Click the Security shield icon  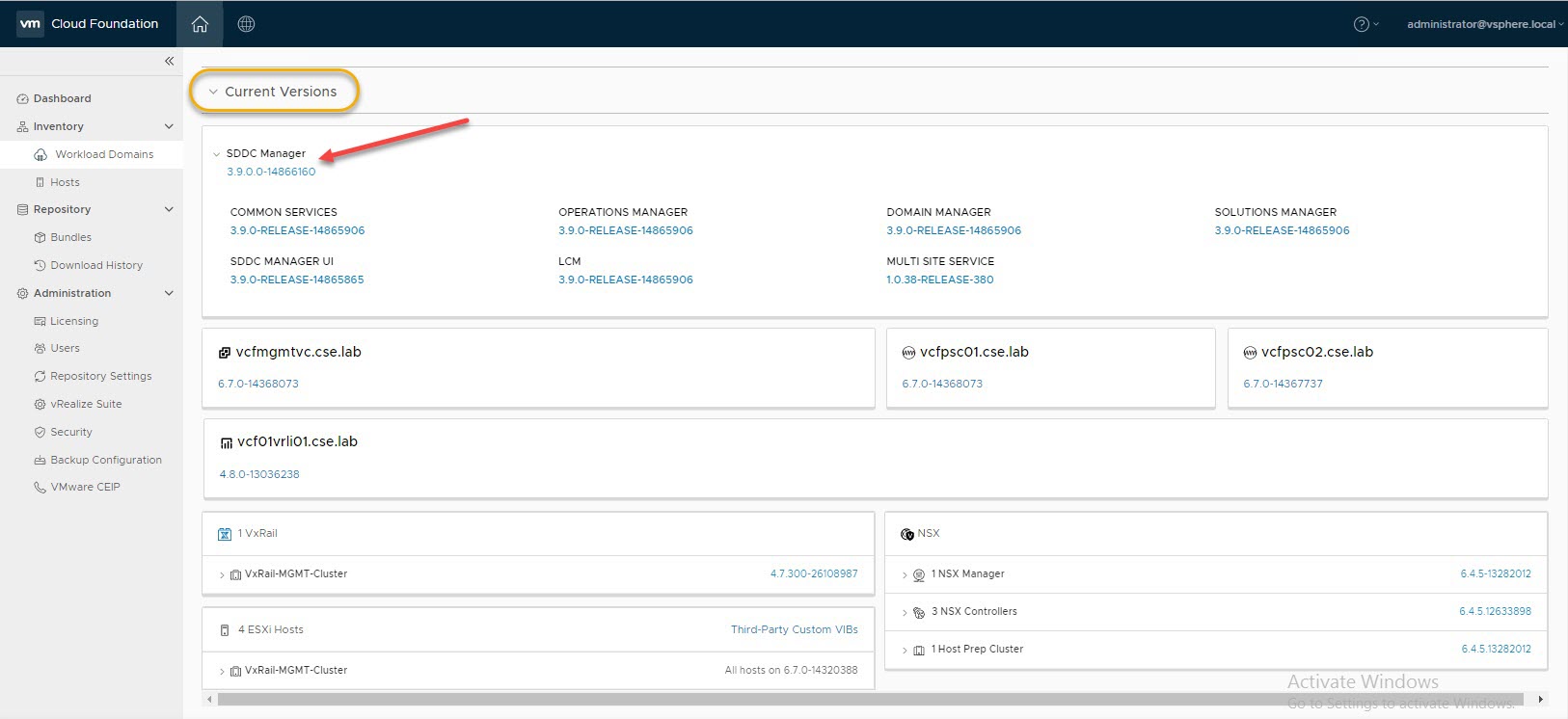(x=40, y=432)
